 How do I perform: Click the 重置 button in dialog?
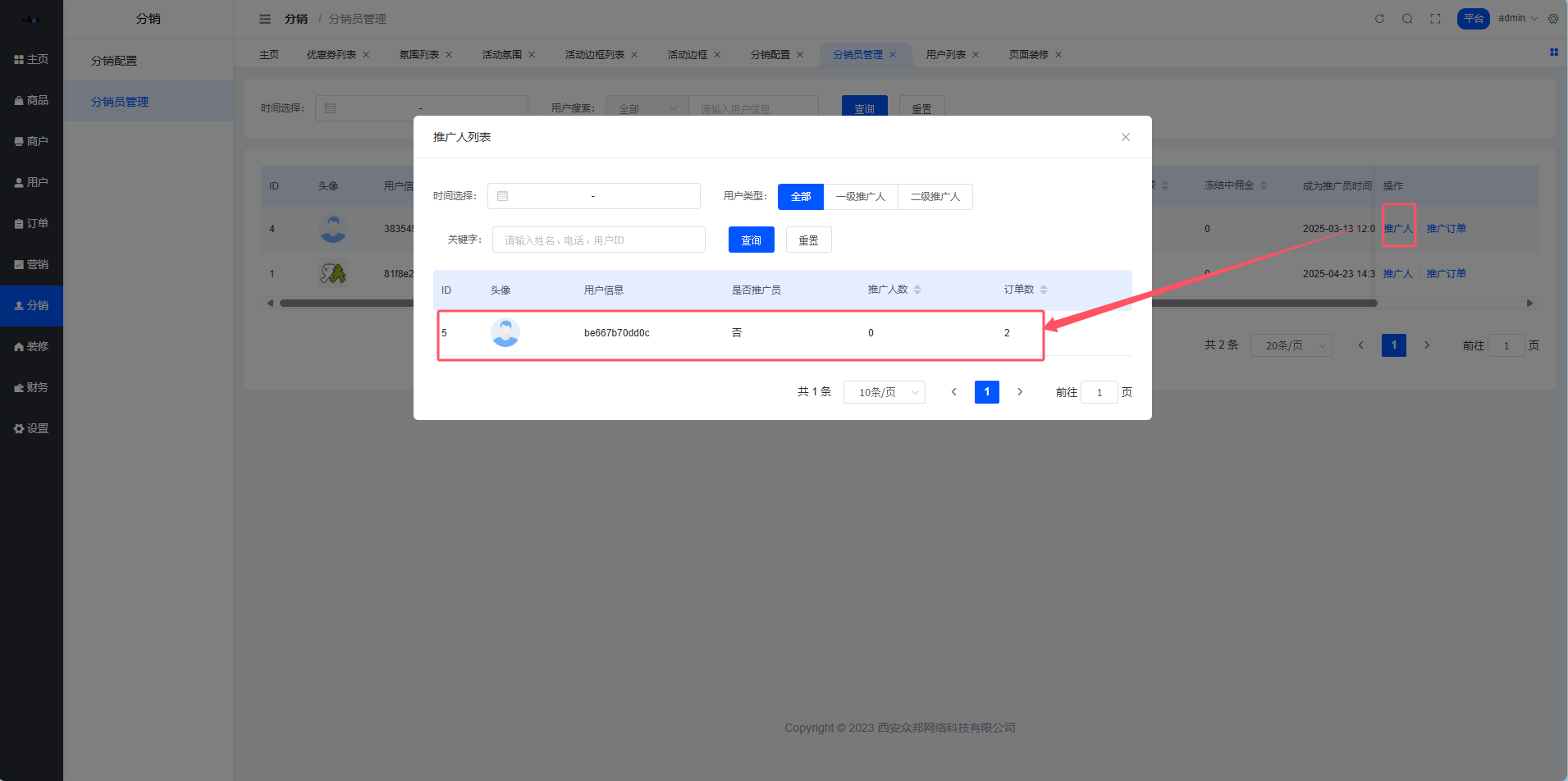click(808, 240)
